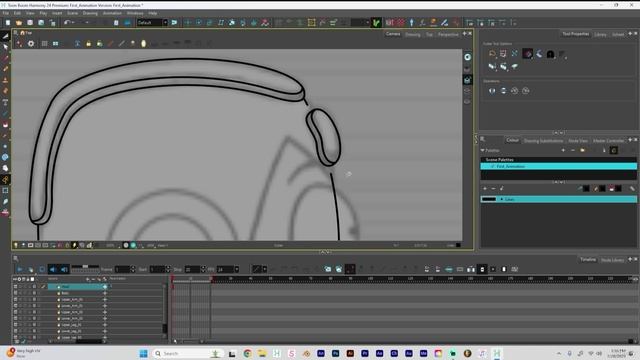Add a new colour with plus button
The height and width of the screenshot is (360, 640).
tap(485, 189)
